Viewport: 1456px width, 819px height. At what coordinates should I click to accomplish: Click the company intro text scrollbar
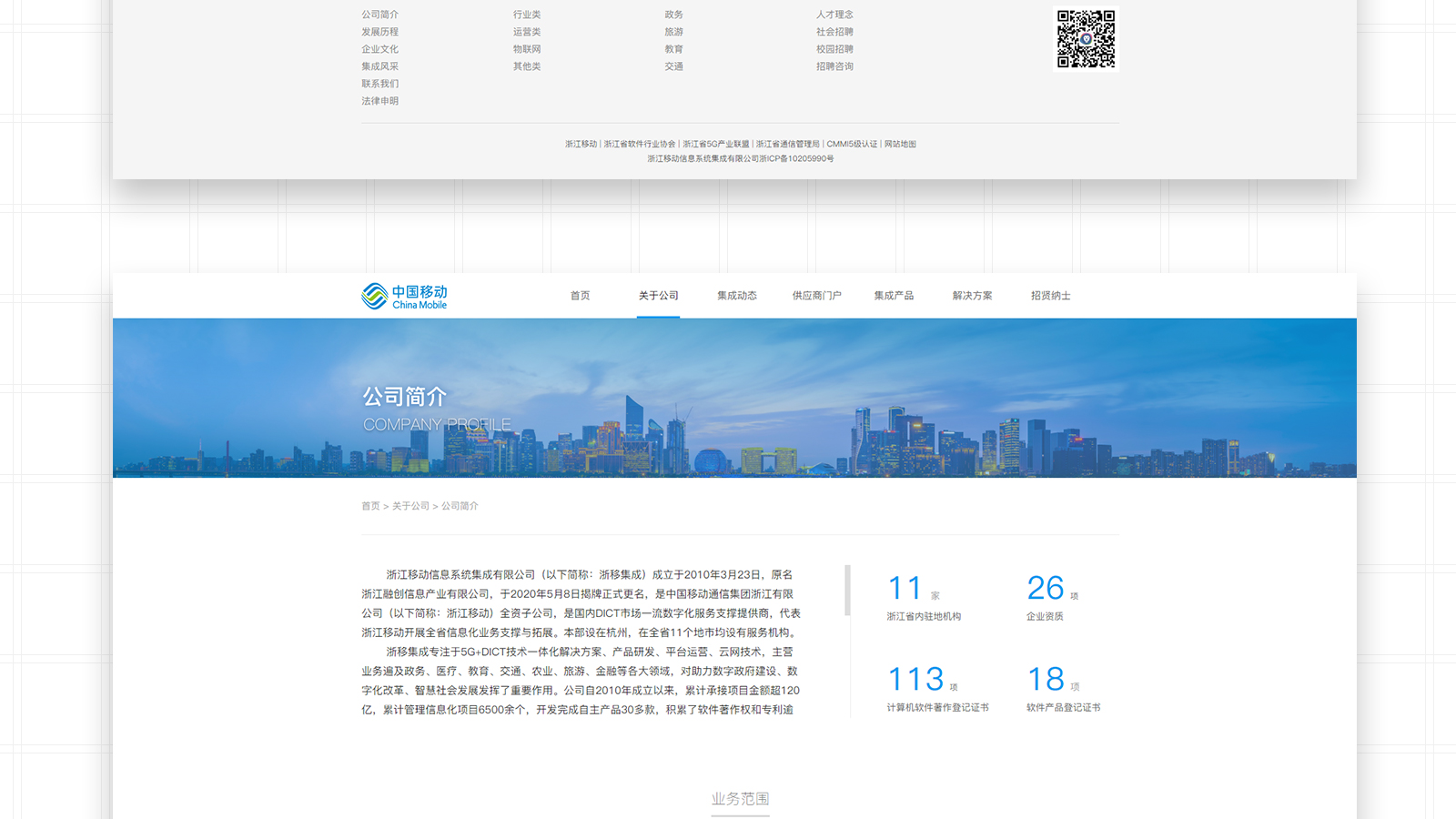pyautogui.click(x=847, y=591)
